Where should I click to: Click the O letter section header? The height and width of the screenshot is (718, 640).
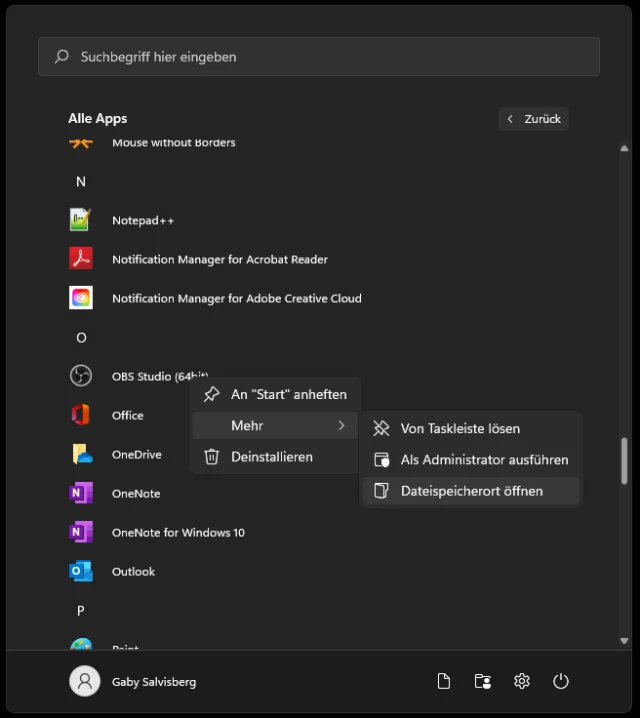(x=81, y=337)
